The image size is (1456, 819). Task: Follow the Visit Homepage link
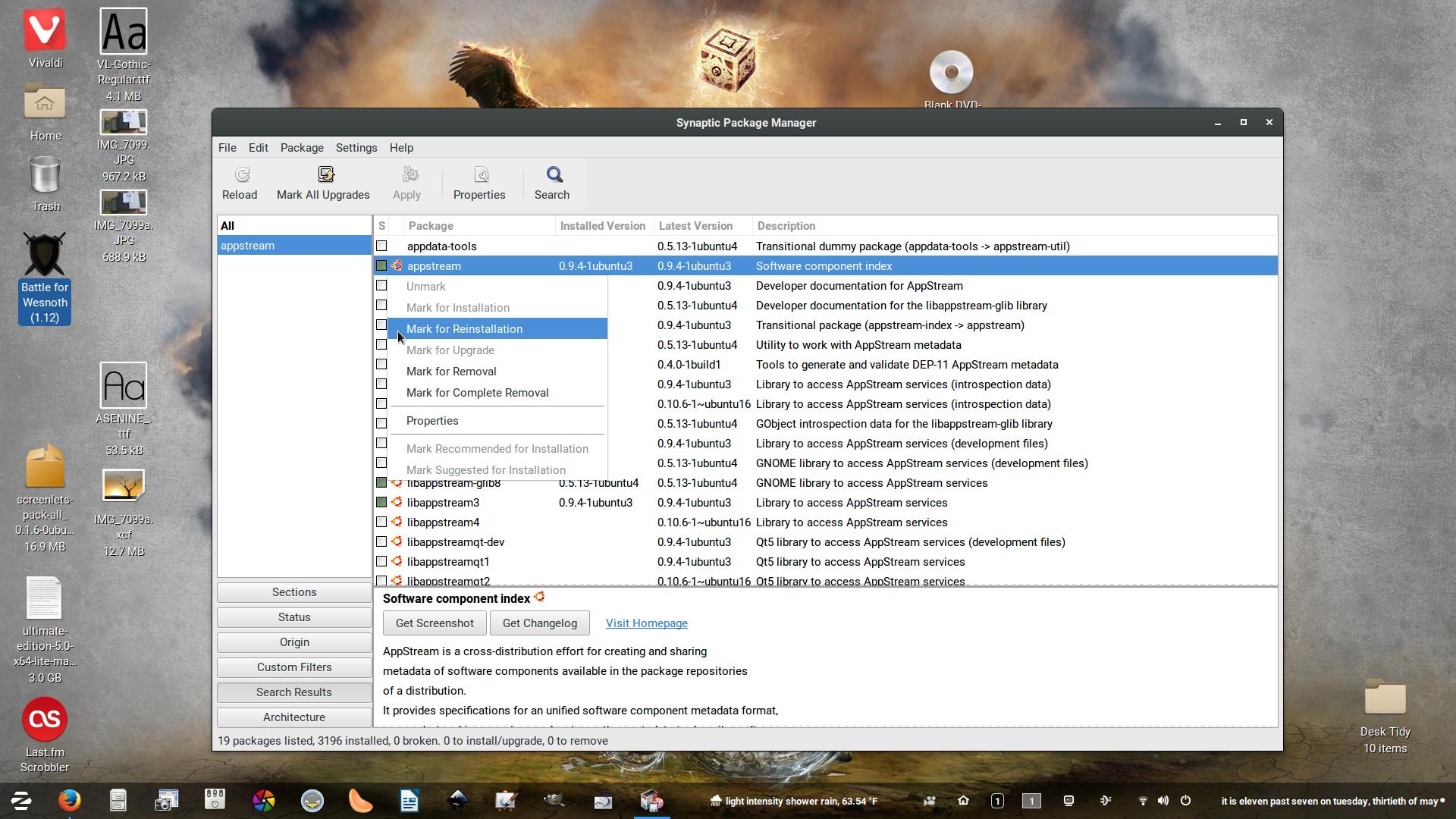[x=647, y=623]
